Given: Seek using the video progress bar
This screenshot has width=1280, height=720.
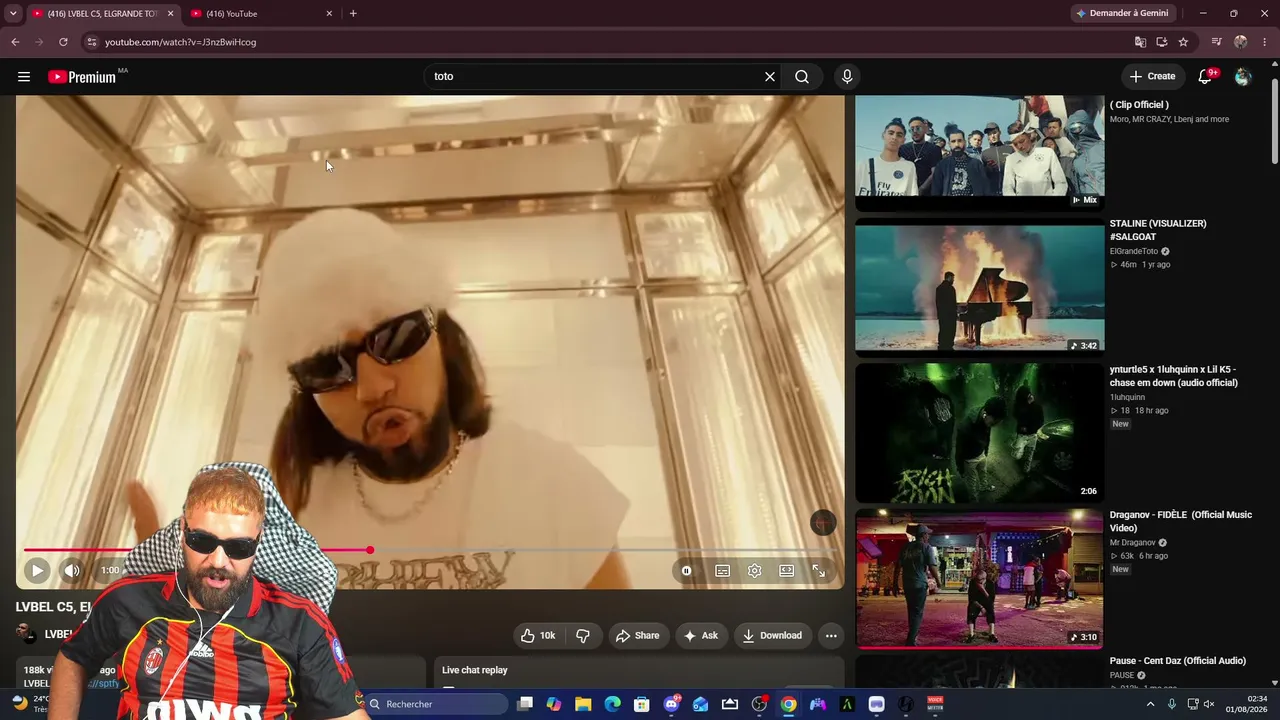Looking at the screenshot, I should click(430, 550).
